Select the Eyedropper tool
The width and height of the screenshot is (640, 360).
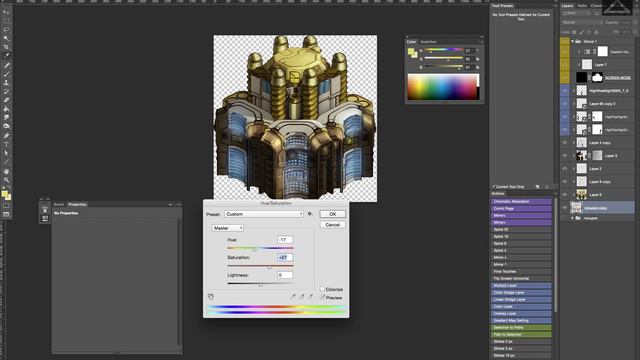(6, 56)
